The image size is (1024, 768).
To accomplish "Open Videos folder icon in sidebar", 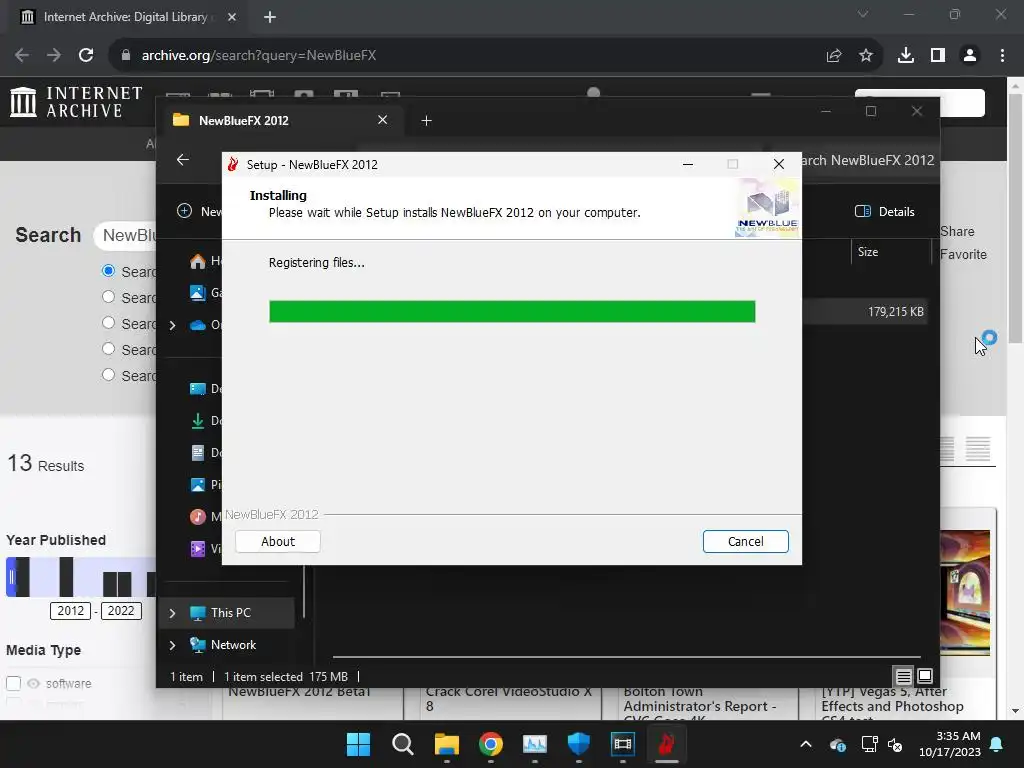I will tap(198, 549).
